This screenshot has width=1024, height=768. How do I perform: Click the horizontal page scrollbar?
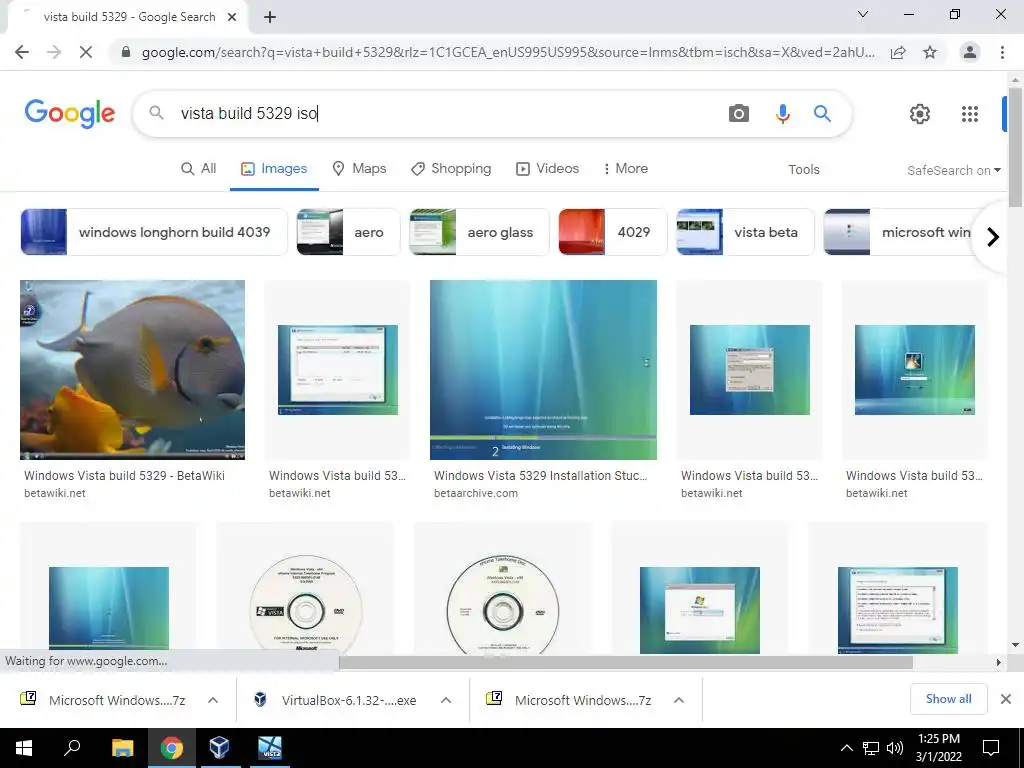coord(625,662)
